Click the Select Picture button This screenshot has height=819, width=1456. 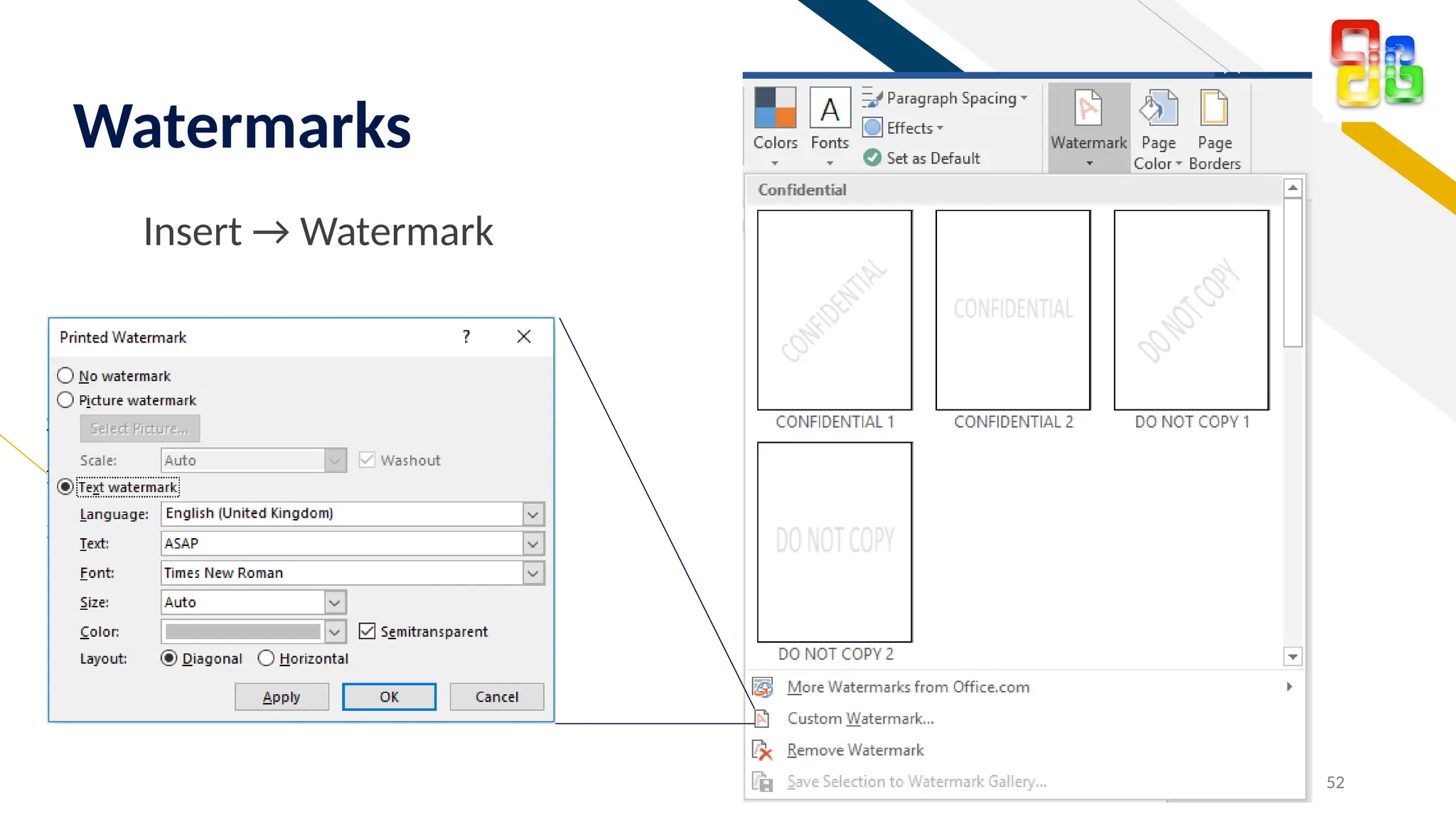[x=139, y=429]
